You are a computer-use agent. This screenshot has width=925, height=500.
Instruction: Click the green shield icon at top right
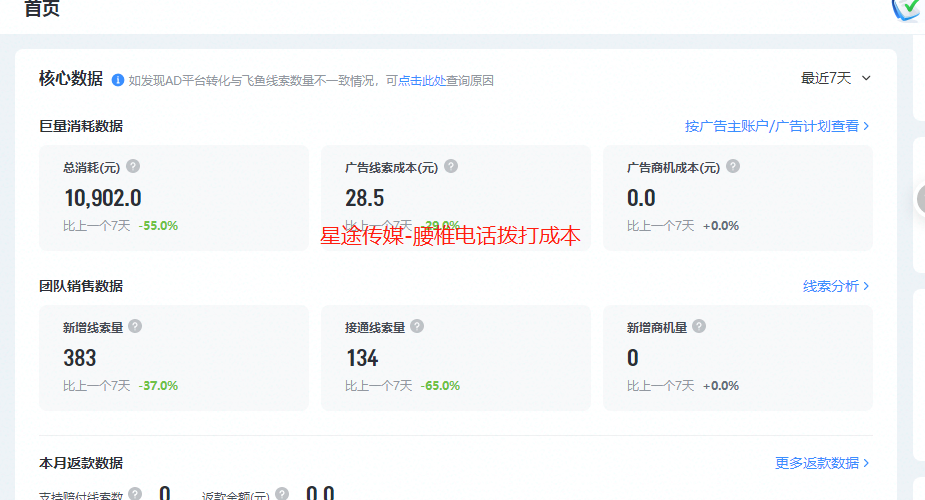(x=908, y=8)
